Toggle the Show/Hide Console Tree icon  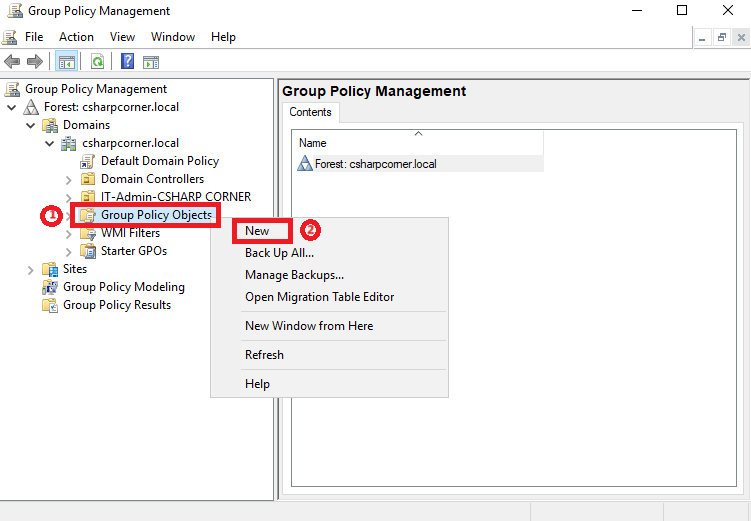point(67,62)
